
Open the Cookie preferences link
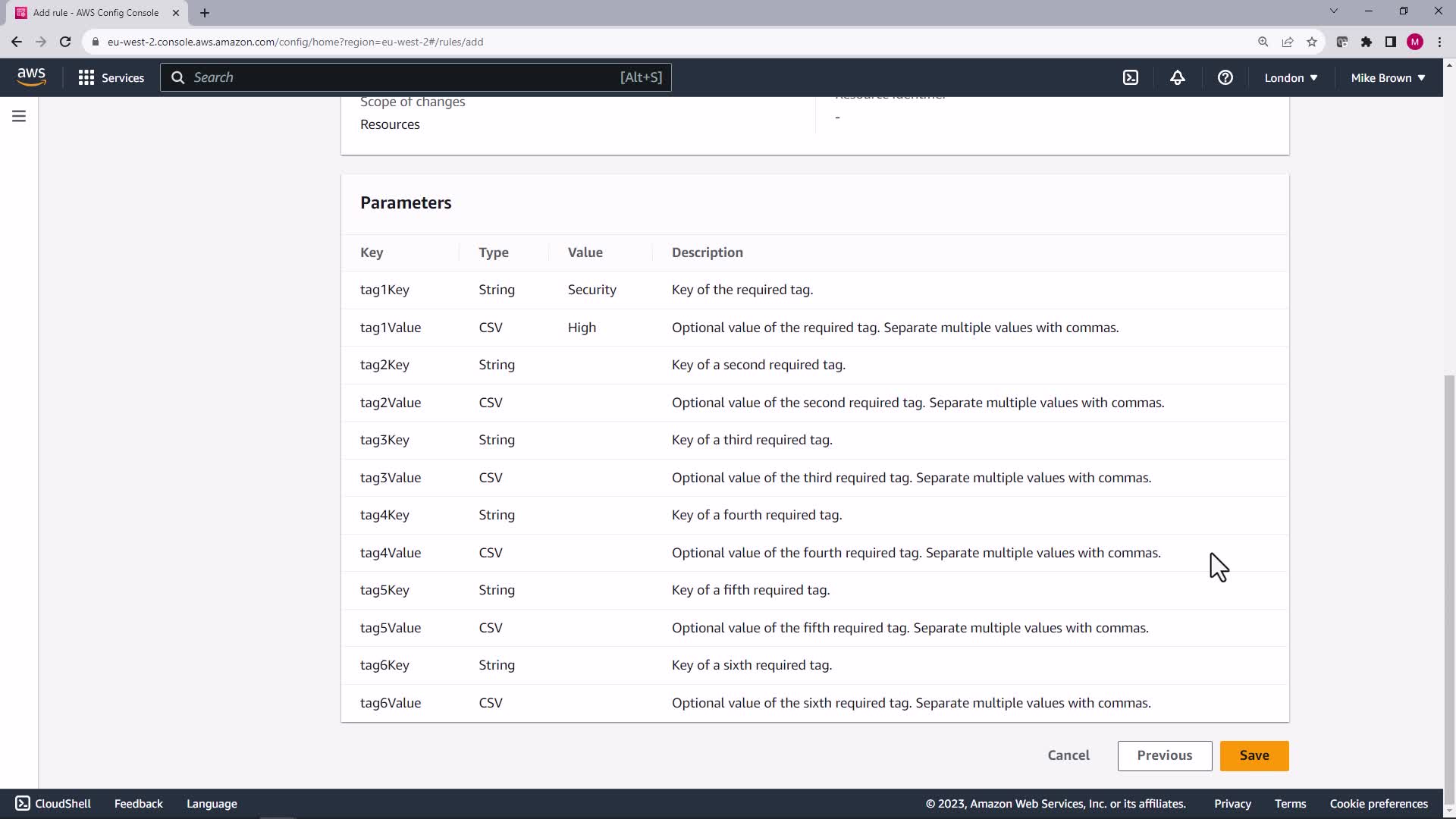[1378, 803]
